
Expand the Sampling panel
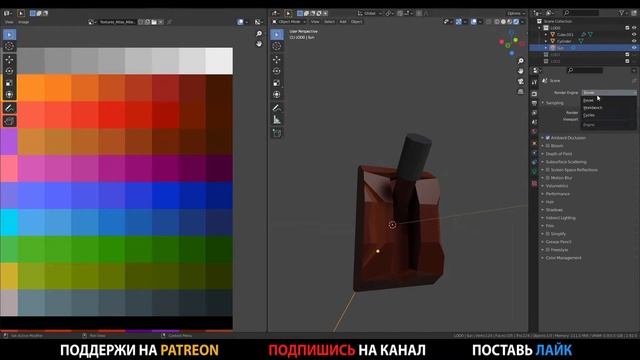coord(554,103)
